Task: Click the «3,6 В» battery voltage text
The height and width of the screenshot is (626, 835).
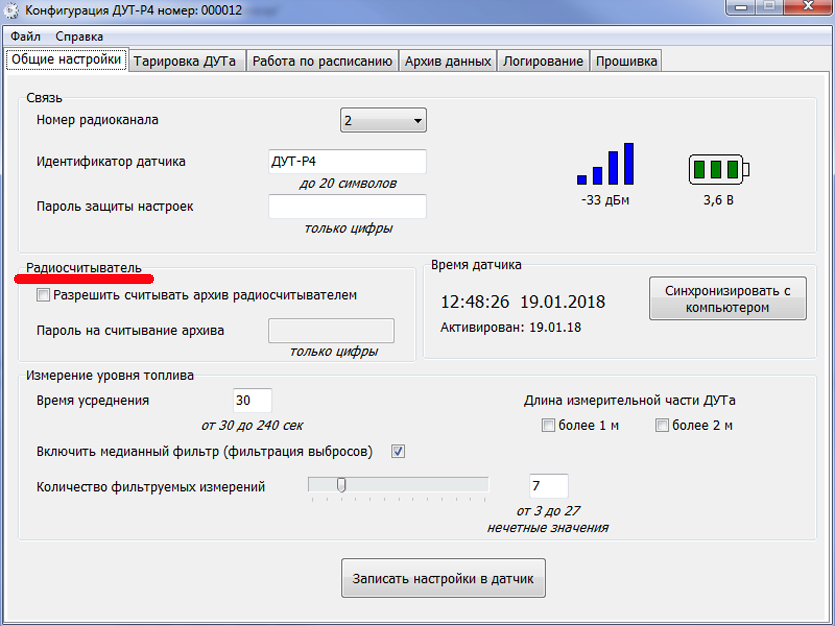Action: click(718, 200)
